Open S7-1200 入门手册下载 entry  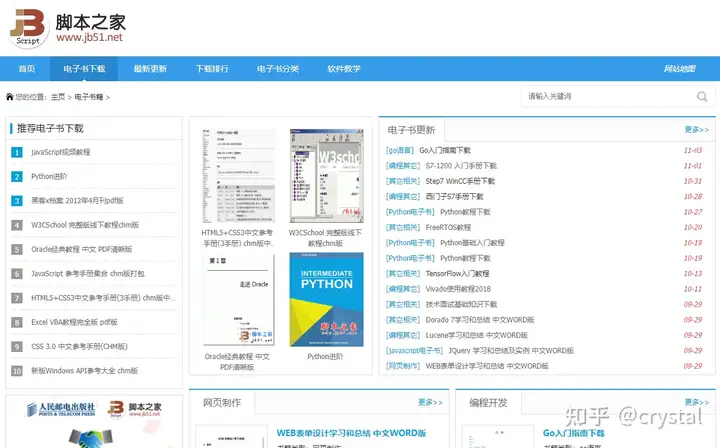(x=461, y=166)
